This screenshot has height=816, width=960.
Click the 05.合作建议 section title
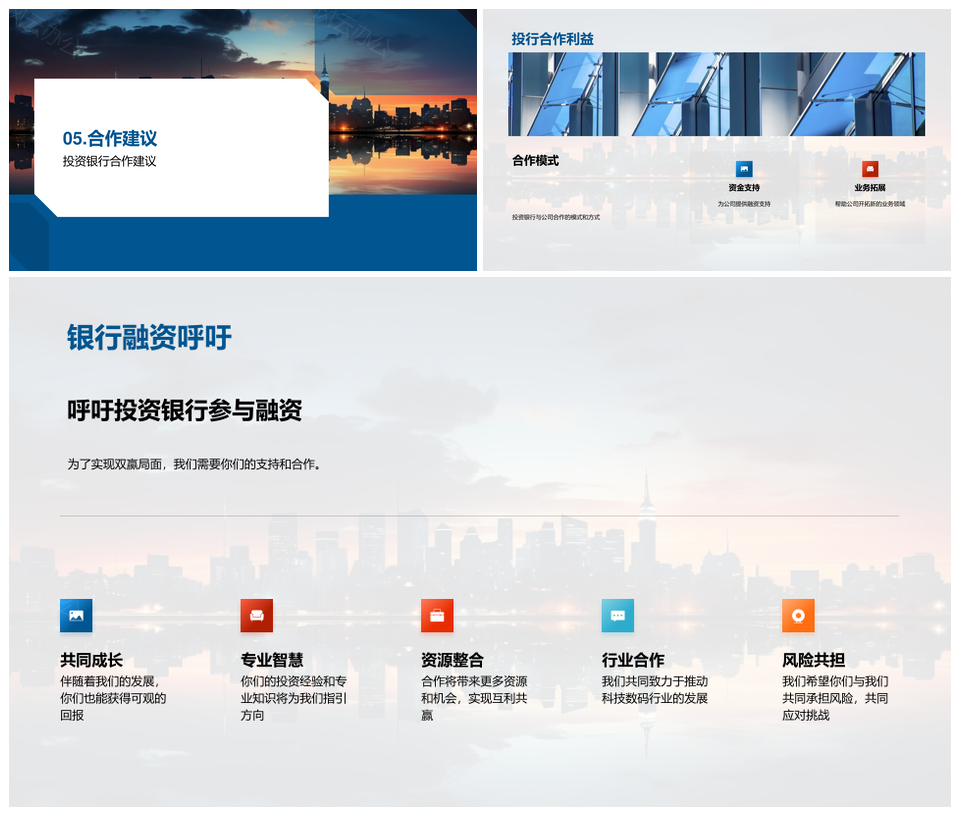(110, 139)
